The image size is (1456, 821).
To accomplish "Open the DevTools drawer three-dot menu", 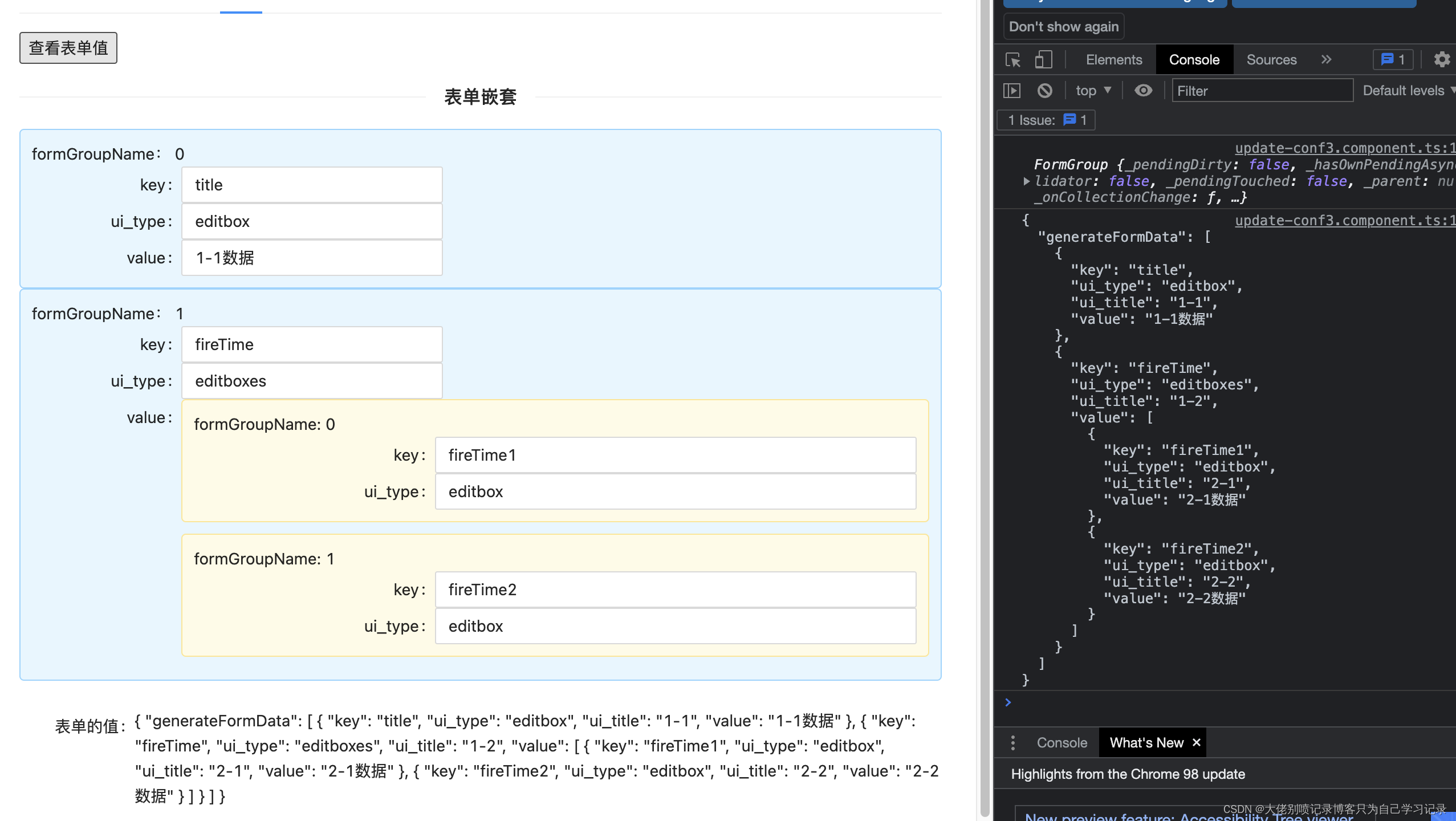I will pos(1012,742).
